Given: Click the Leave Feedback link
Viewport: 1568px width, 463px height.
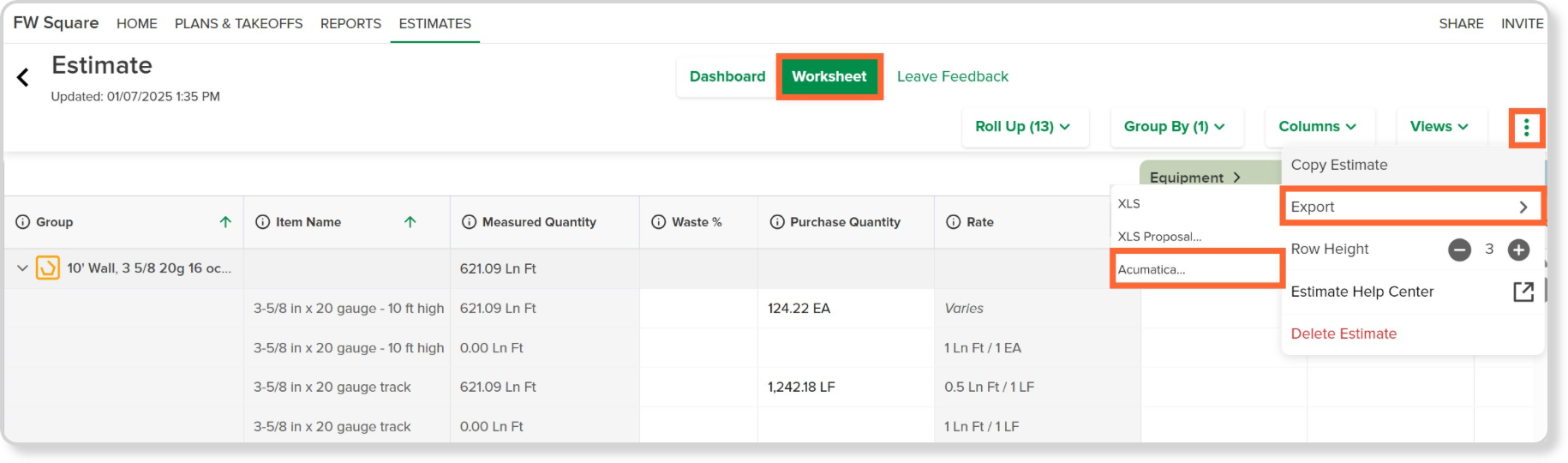Looking at the screenshot, I should [x=952, y=76].
